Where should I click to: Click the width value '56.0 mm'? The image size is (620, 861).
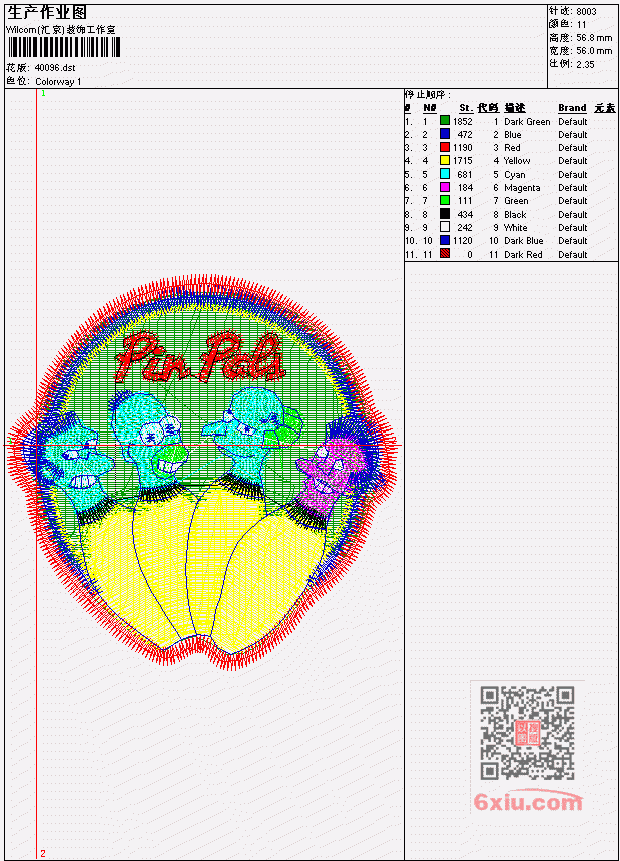pyautogui.click(x=594, y=51)
